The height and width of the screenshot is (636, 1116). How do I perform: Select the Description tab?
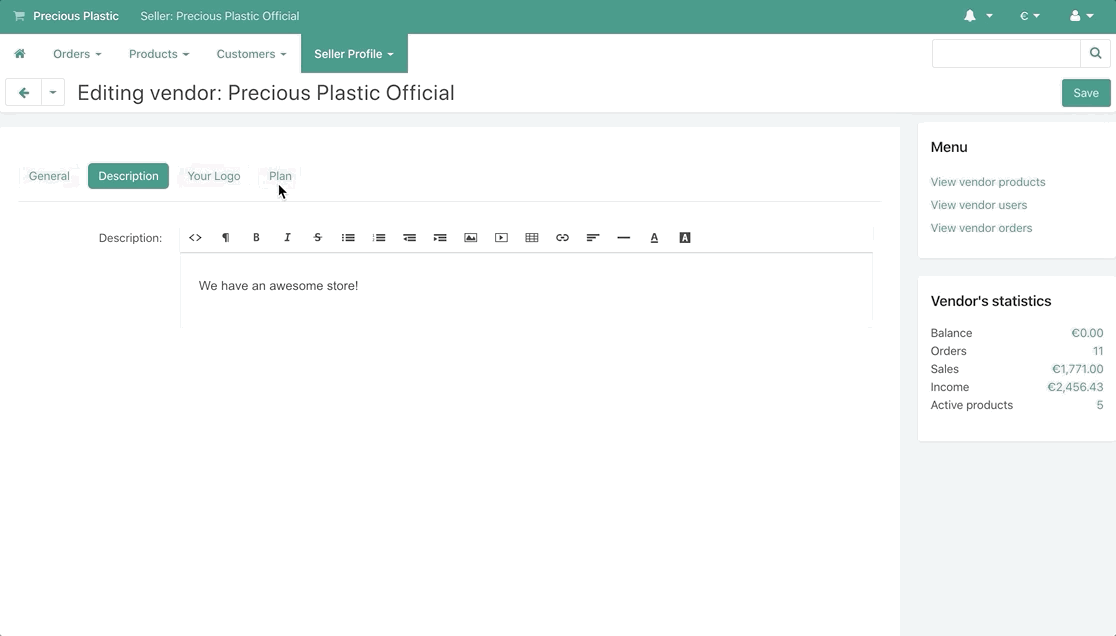point(128,176)
